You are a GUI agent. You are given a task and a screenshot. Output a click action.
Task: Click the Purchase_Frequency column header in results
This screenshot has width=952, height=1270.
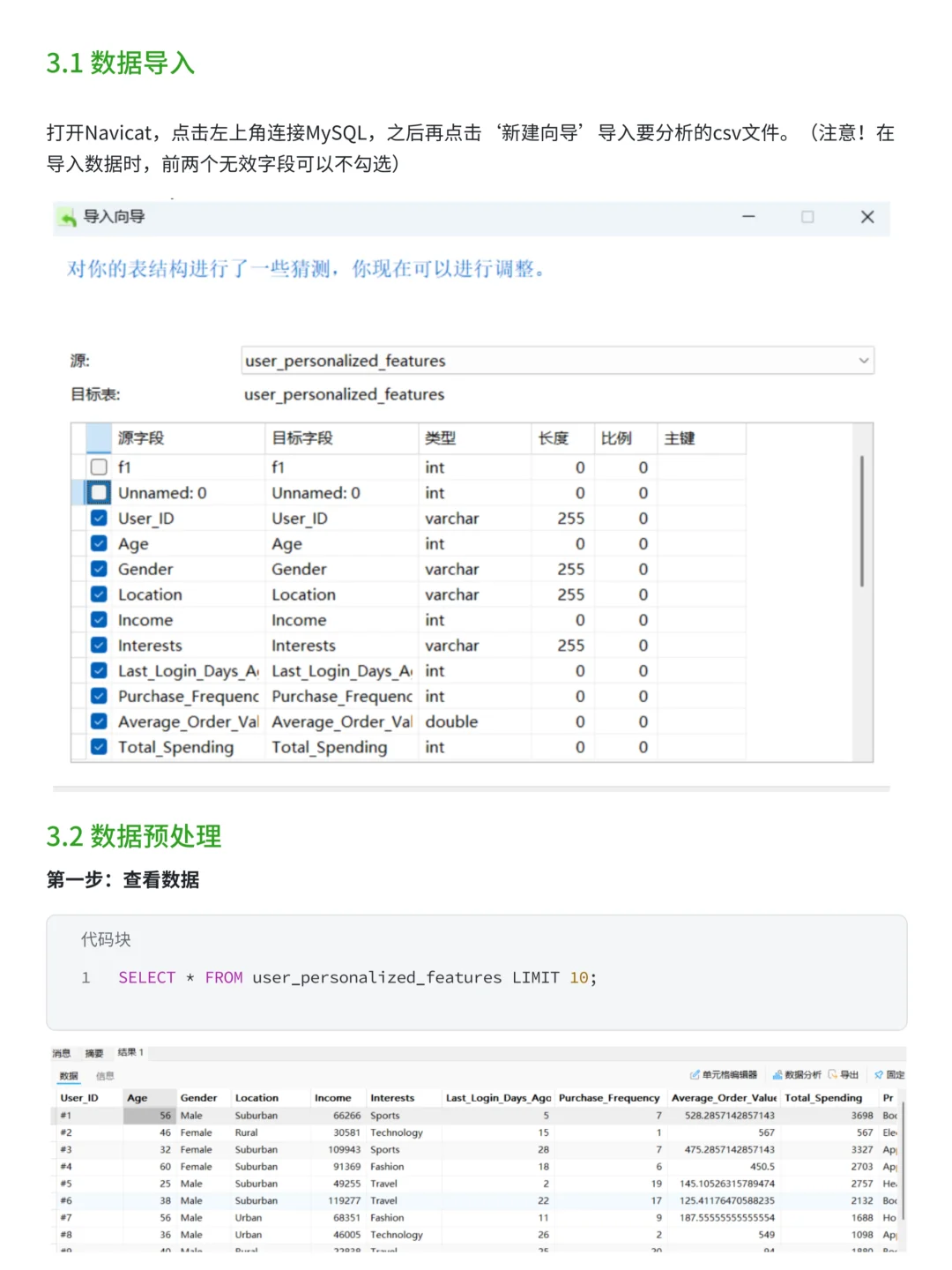coord(609,1098)
